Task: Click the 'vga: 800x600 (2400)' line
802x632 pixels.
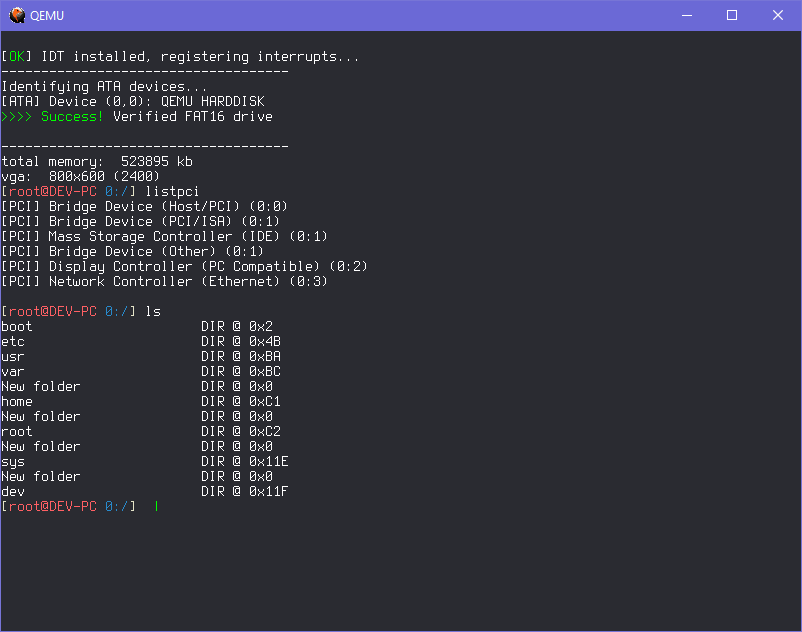Action: pyautogui.click(x=81, y=176)
